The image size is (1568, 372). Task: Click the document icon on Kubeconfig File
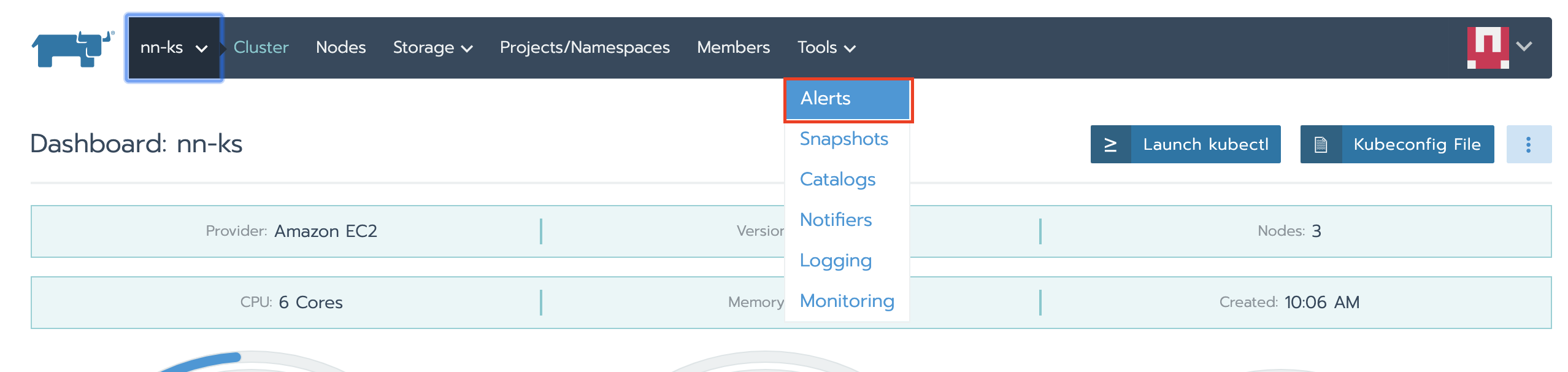(1321, 144)
